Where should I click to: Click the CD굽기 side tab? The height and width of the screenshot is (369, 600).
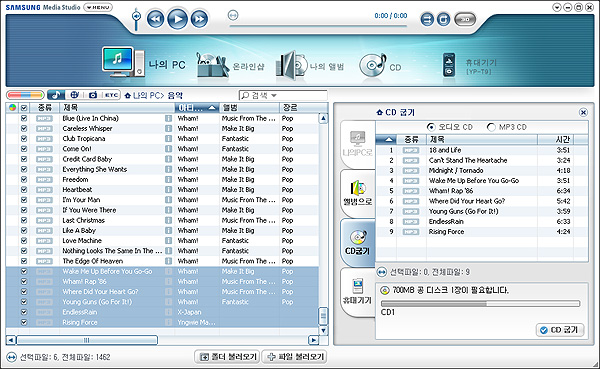[357, 242]
